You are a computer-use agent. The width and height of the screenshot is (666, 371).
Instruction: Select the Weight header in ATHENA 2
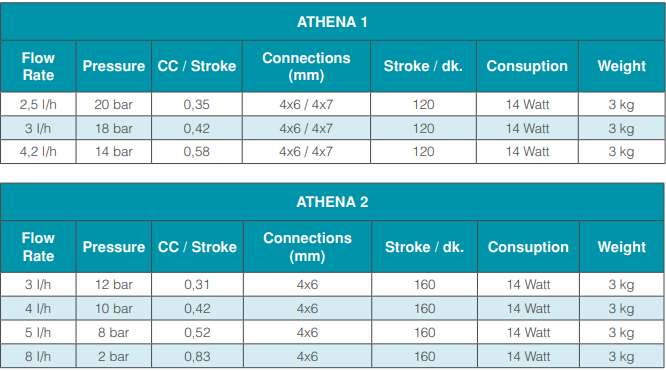(622, 247)
